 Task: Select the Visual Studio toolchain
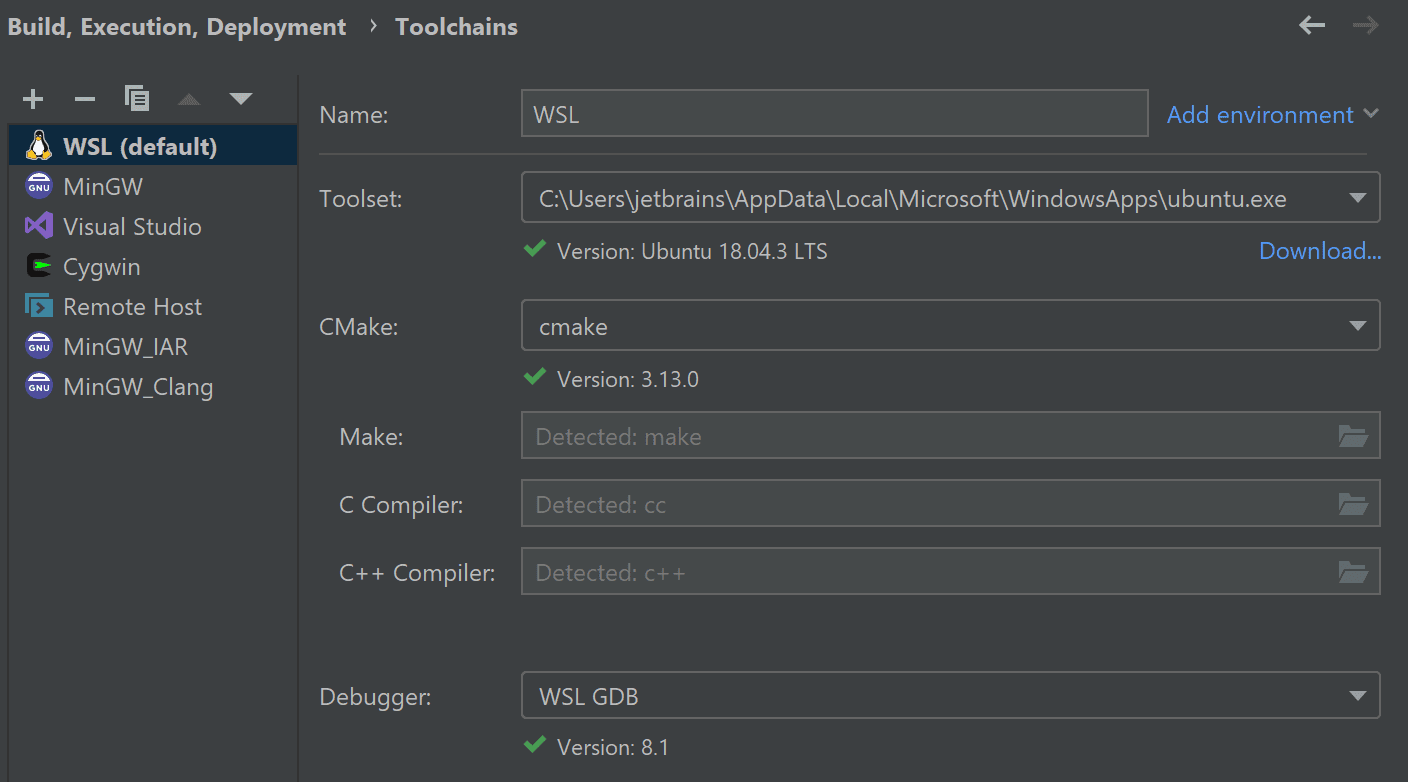[x=153, y=226]
